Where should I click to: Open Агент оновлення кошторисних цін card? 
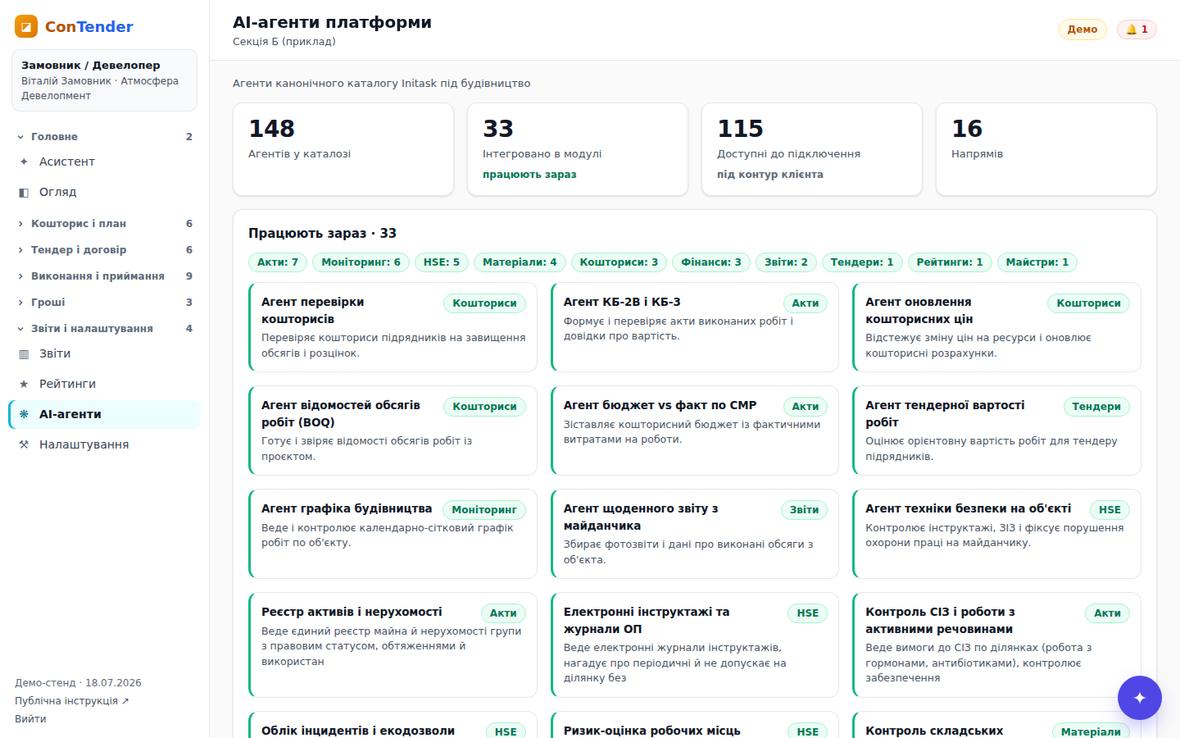996,327
